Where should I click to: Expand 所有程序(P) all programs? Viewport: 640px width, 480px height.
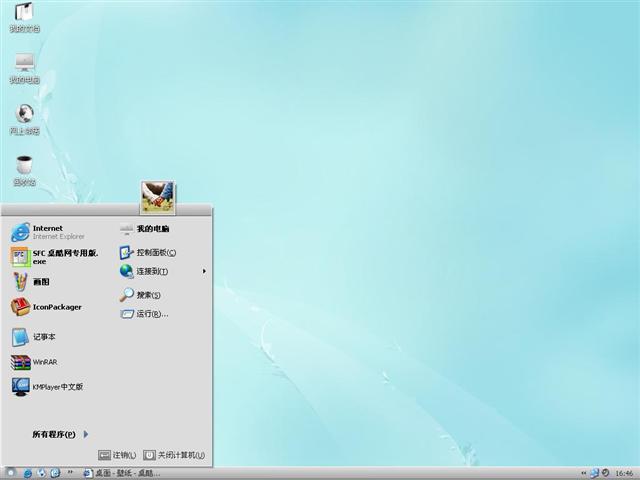coord(60,434)
